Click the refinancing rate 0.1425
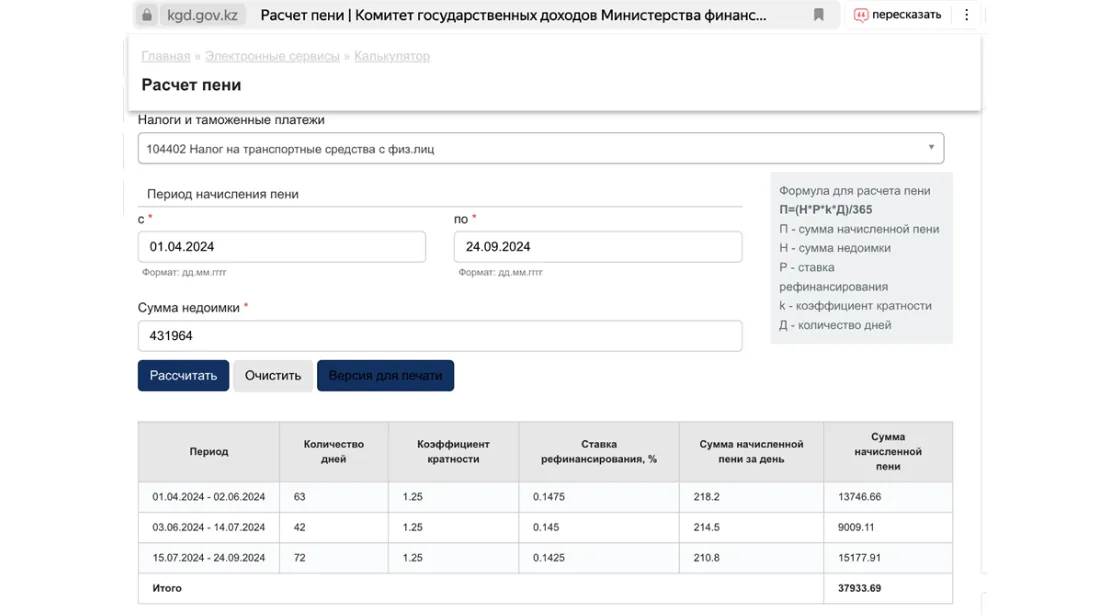This screenshot has height=615, width=1110. (x=549, y=558)
